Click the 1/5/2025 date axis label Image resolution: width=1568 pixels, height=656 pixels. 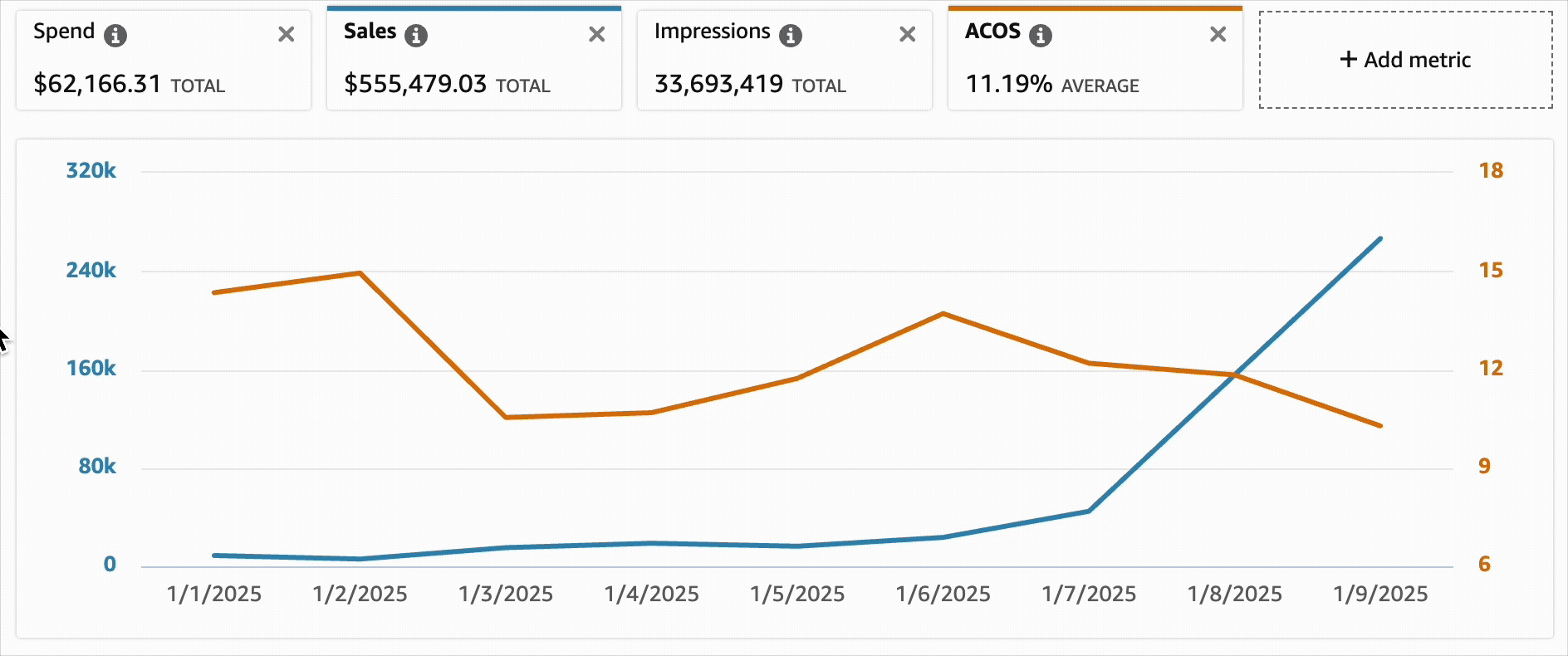click(x=797, y=595)
